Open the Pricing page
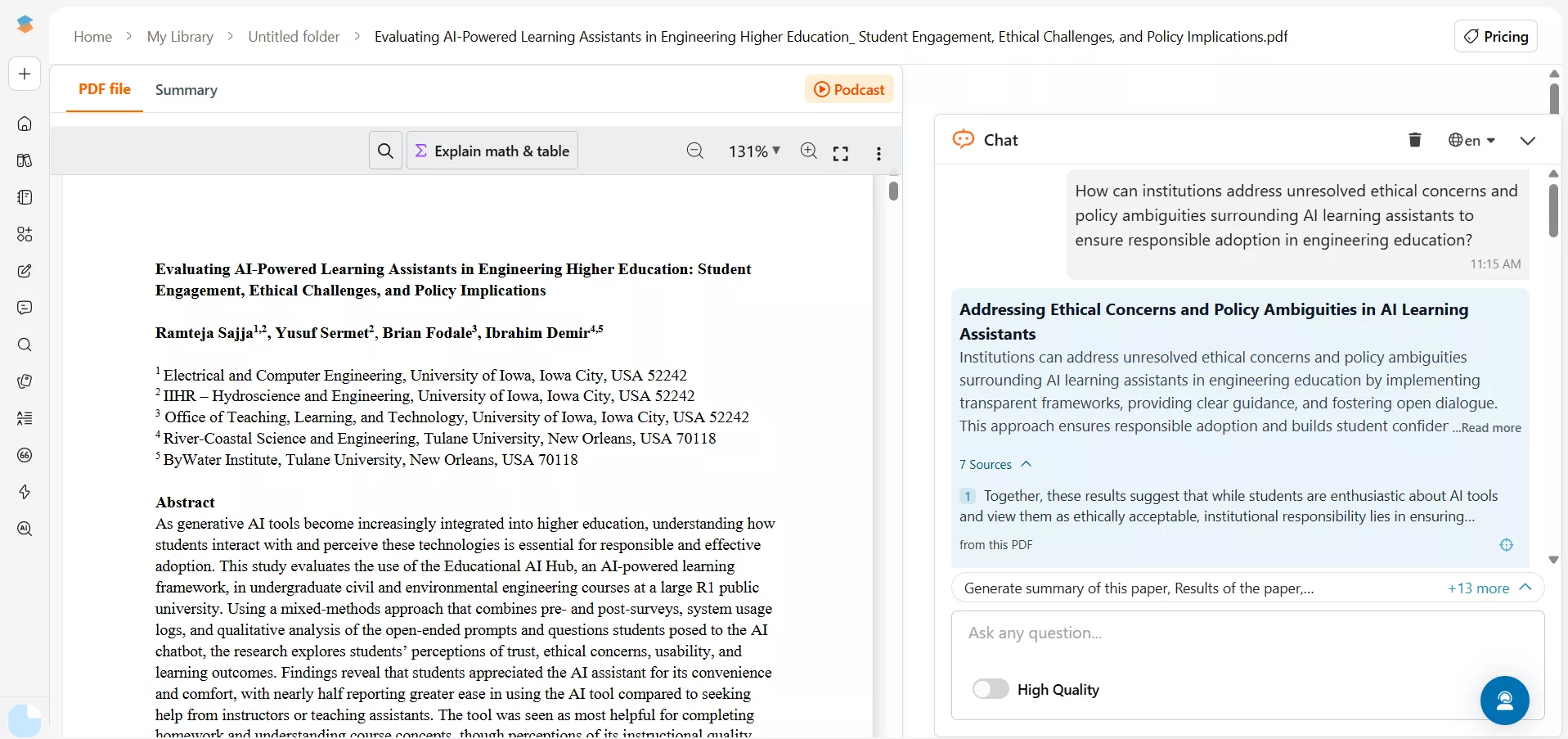The image size is (1568, 739). [x=1496, y=36]
